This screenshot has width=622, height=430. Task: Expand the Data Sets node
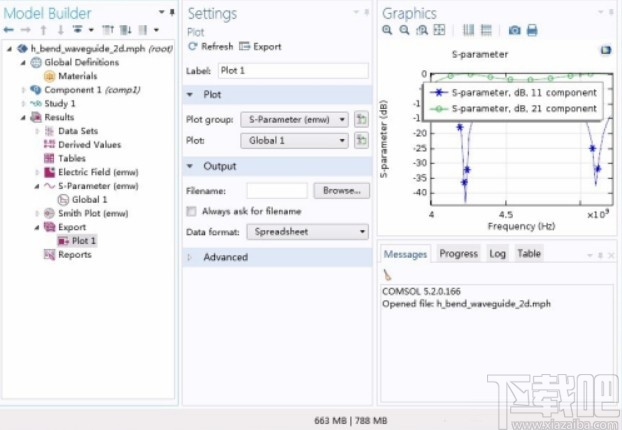point(37,131)
